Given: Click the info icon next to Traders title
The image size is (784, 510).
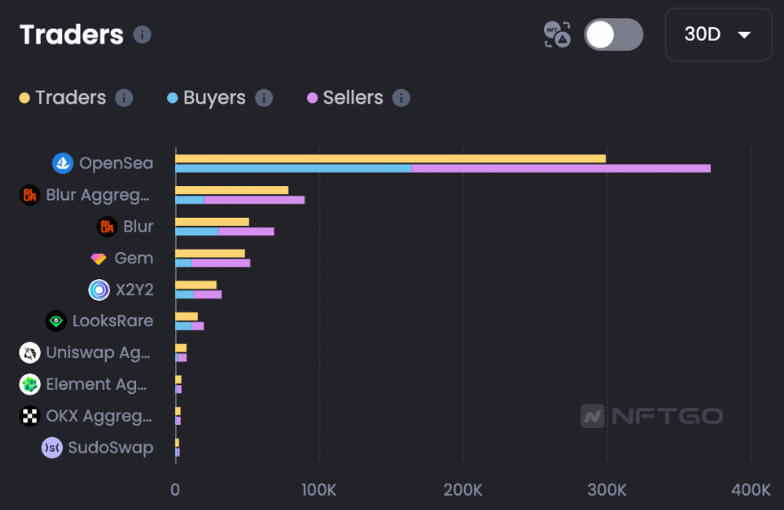Looking at the screenshot, I should coord(142,34).
